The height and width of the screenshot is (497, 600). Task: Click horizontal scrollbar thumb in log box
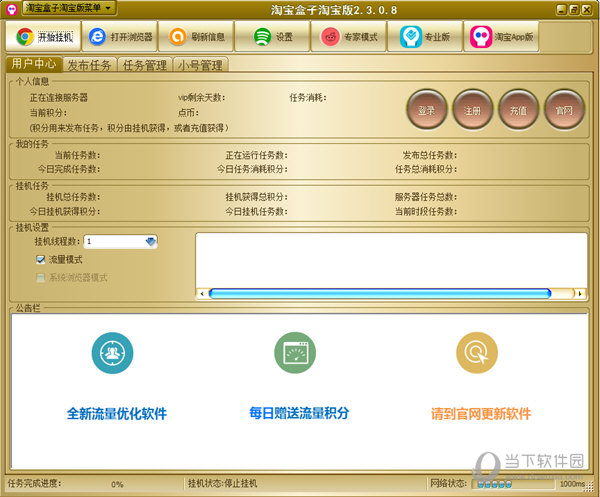coord(380,293)
